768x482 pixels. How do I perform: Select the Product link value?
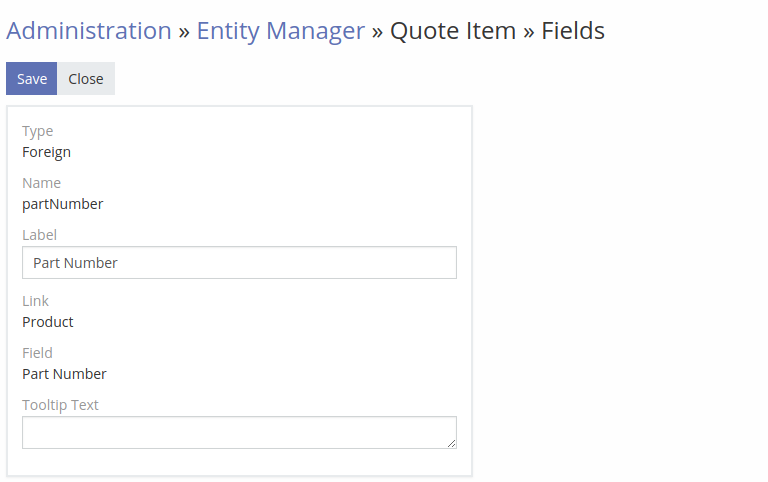(x=48, y=322)
